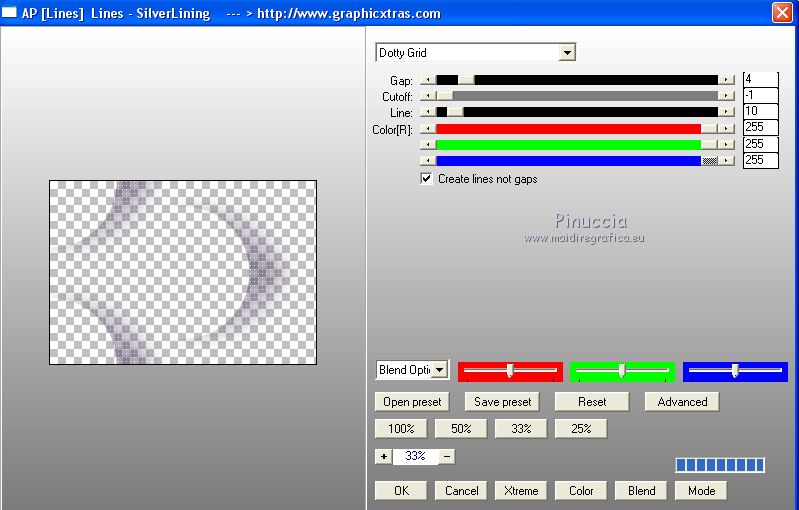Select the red color value field
799x510 pixels.
(760, 127)
